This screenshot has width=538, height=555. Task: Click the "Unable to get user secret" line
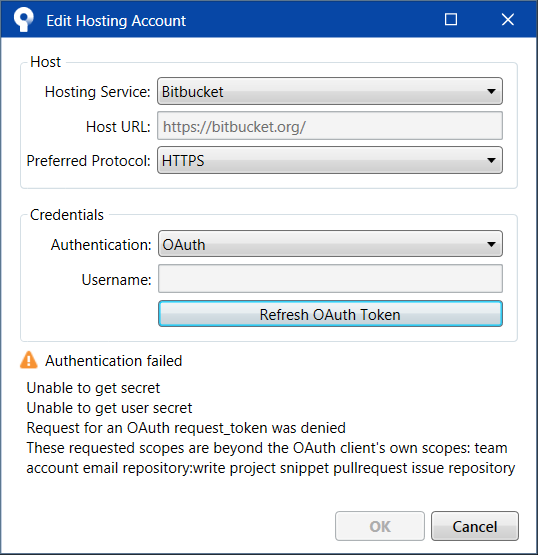click(x=109, y=408)
